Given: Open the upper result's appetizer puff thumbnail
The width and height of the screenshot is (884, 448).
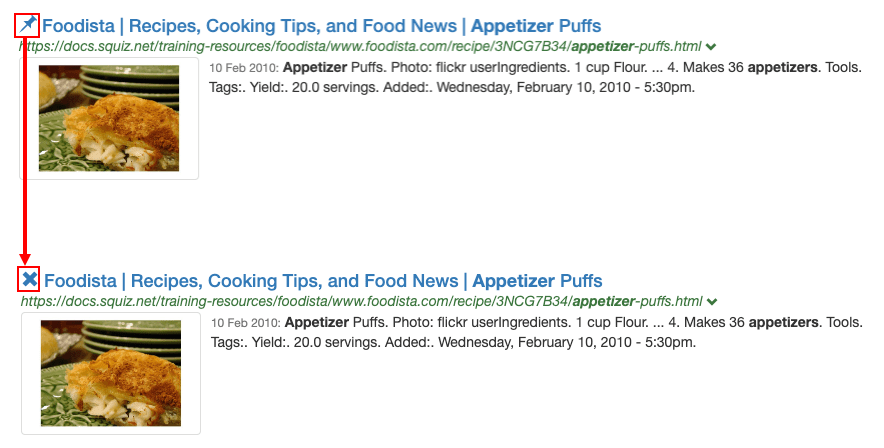Looking at the screenshot, I should point(109,118).
